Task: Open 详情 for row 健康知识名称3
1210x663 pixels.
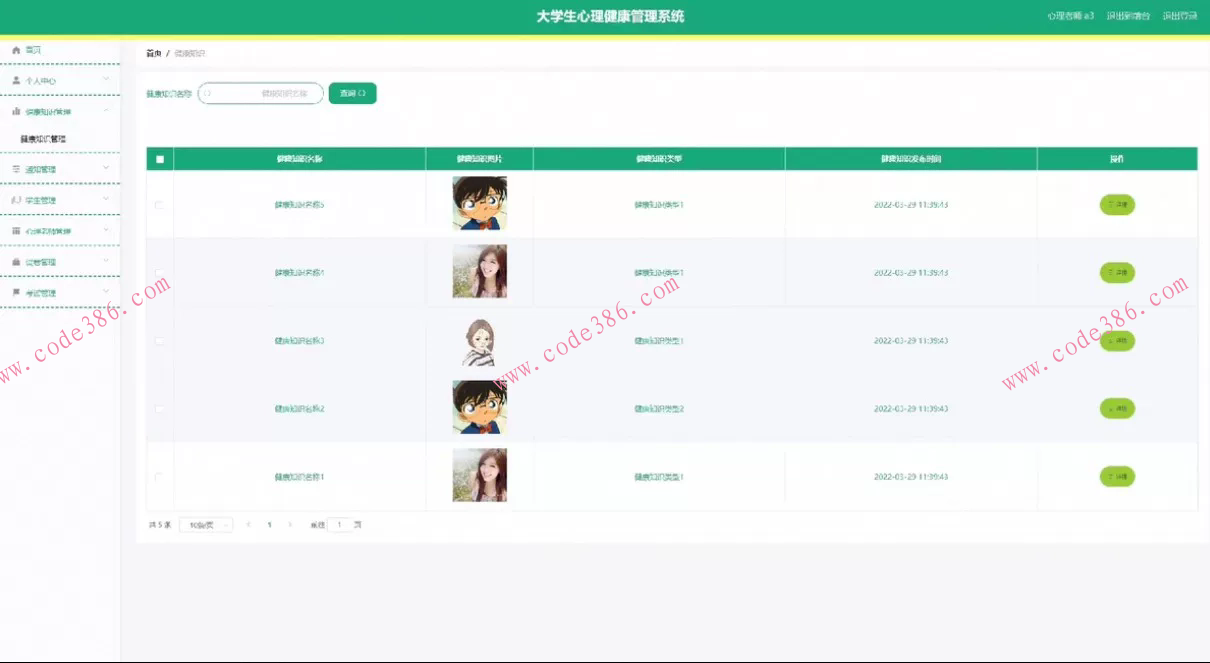Action: click(x=1117, y=341)
